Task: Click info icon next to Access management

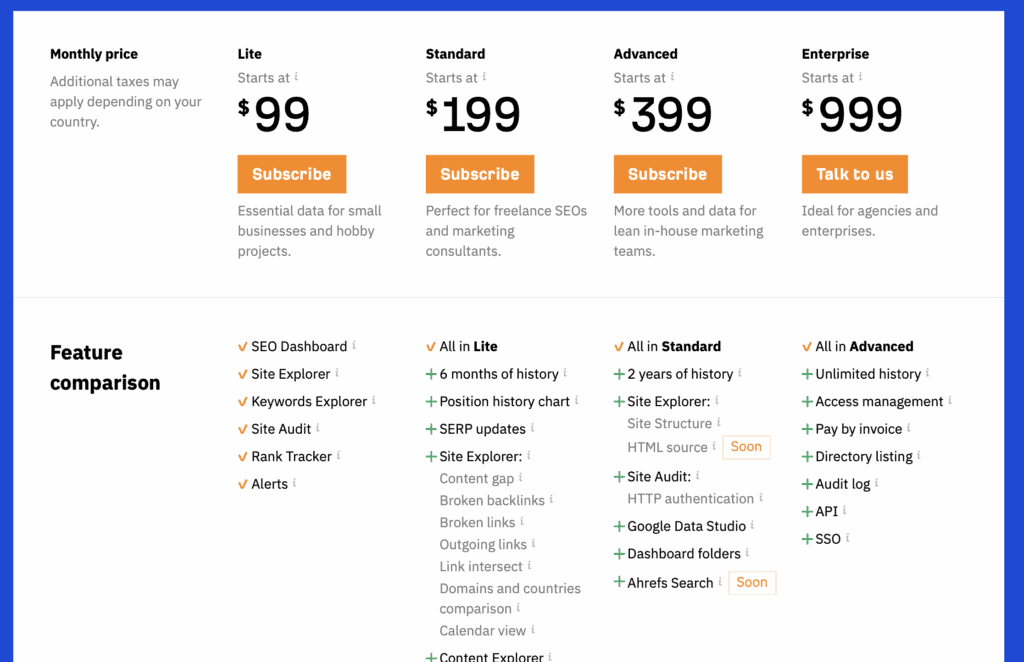Action: coord(950,400)
